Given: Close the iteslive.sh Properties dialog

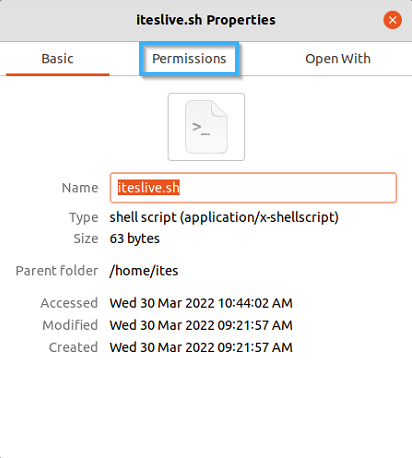Looking at the screenshot, I should 392,20.
